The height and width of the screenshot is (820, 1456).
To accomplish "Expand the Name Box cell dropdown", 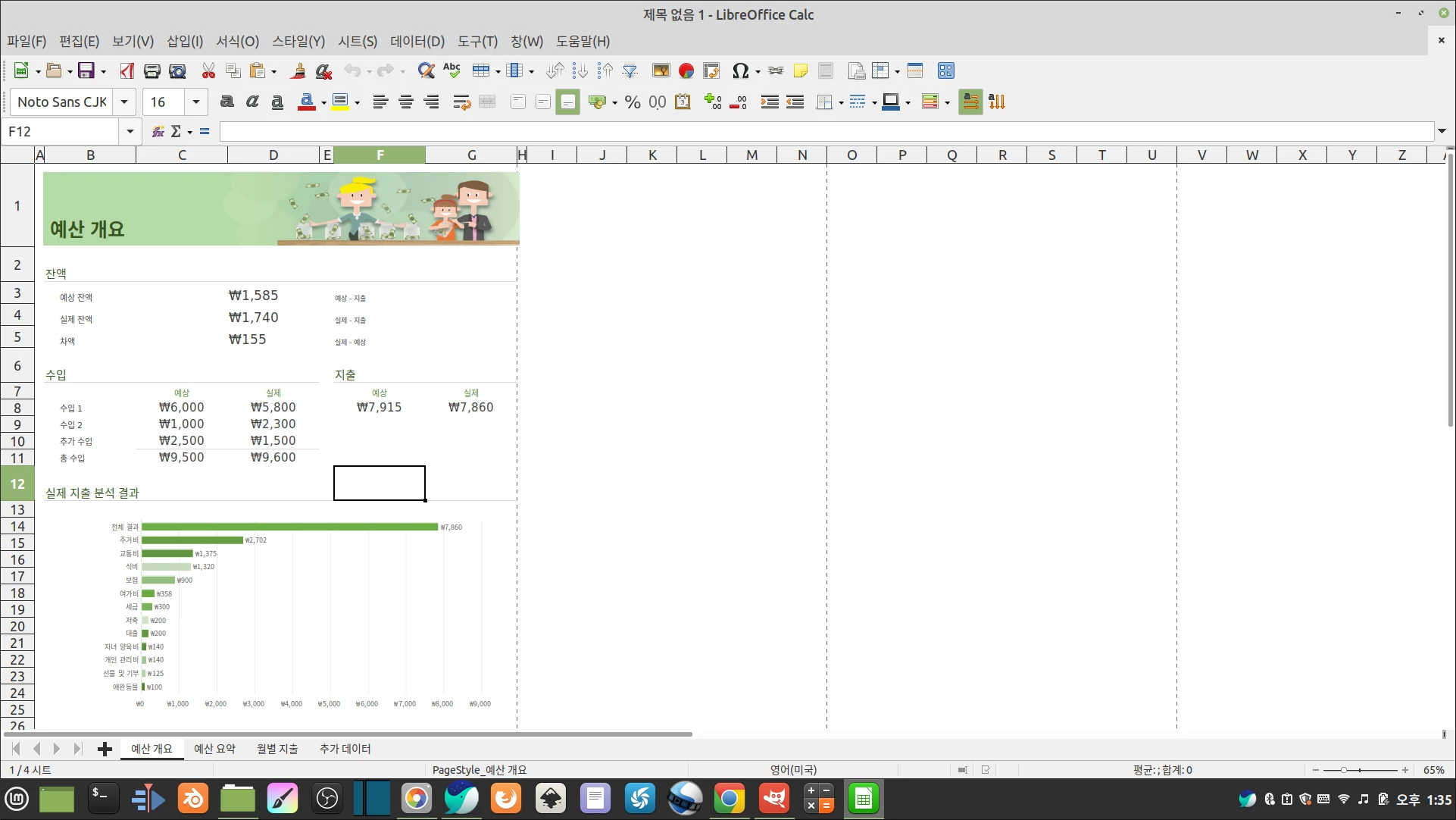I will pos(130,131).
